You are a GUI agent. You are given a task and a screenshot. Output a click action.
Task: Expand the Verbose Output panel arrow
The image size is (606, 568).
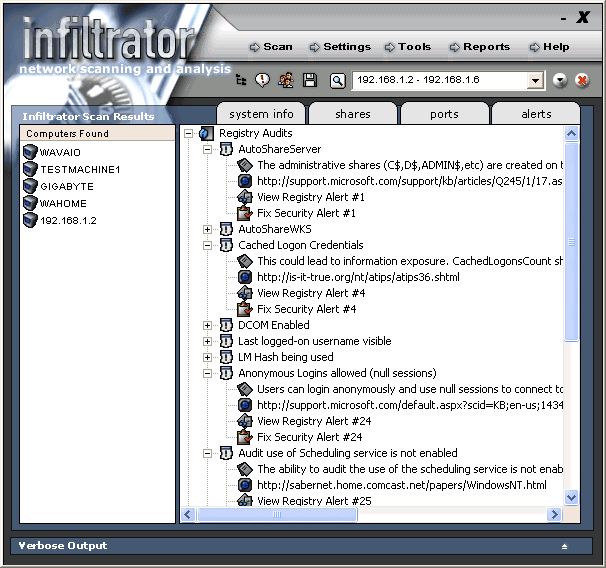point(565,546)
